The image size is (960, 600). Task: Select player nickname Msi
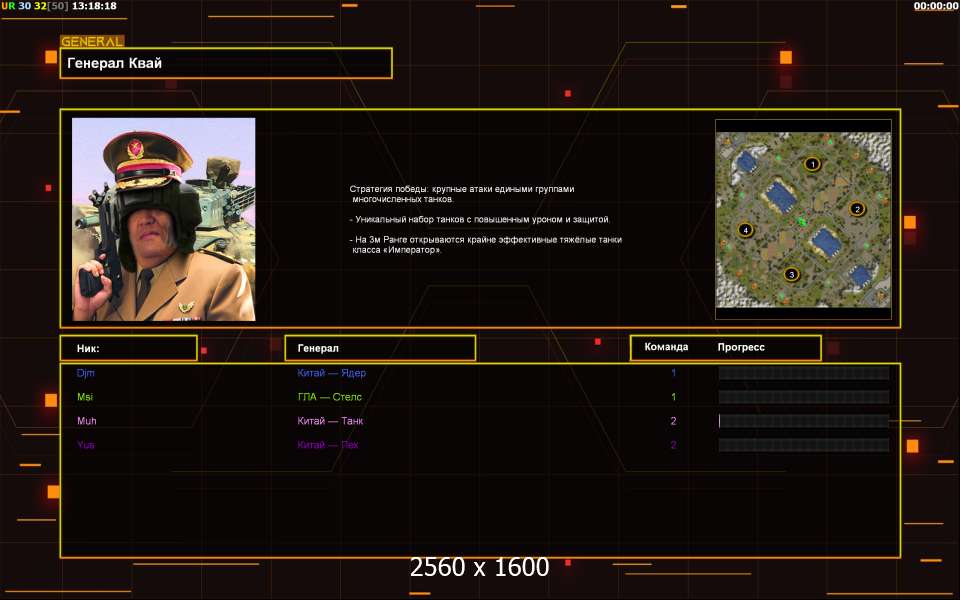pos(85,397)
